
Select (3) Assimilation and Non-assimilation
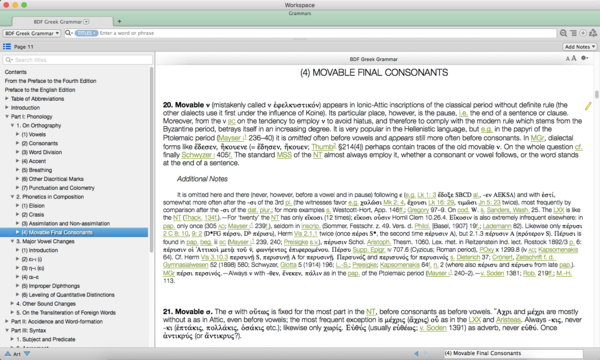pyautogui.click(x=66, y=223)
